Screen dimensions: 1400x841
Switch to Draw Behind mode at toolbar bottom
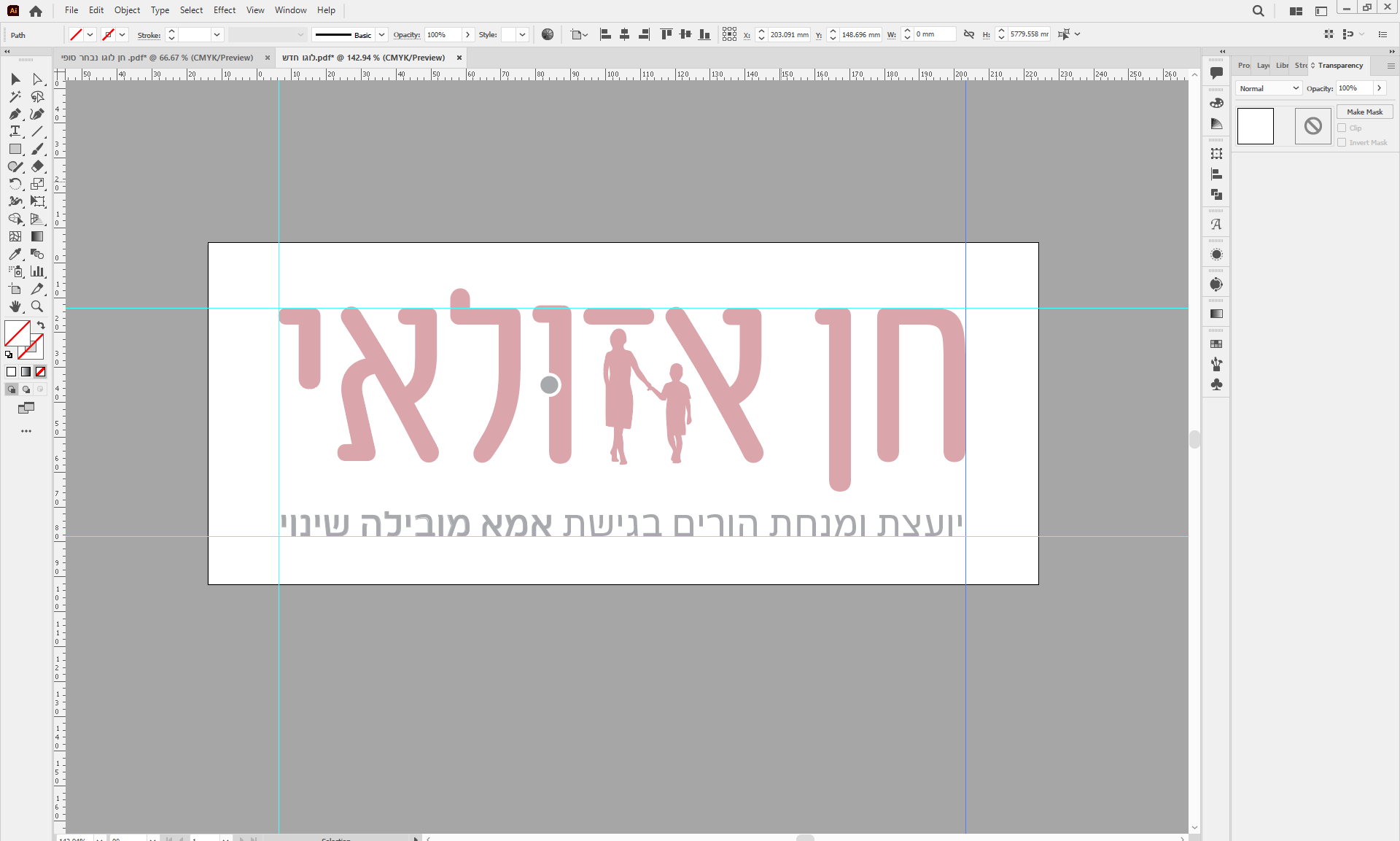(27, 389)
